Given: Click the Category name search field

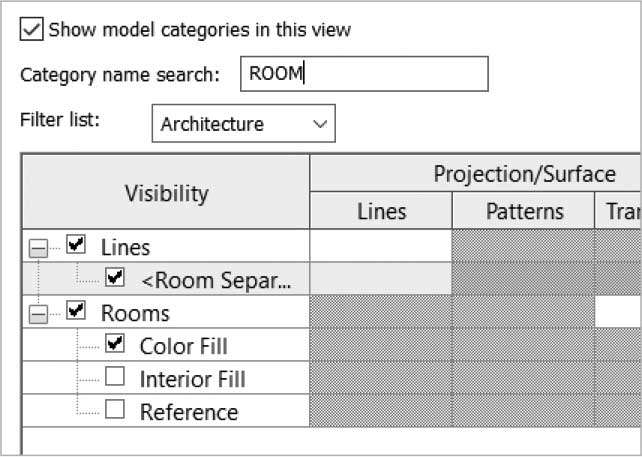Looking at the screenshot, I should click(x=364, y=74).
